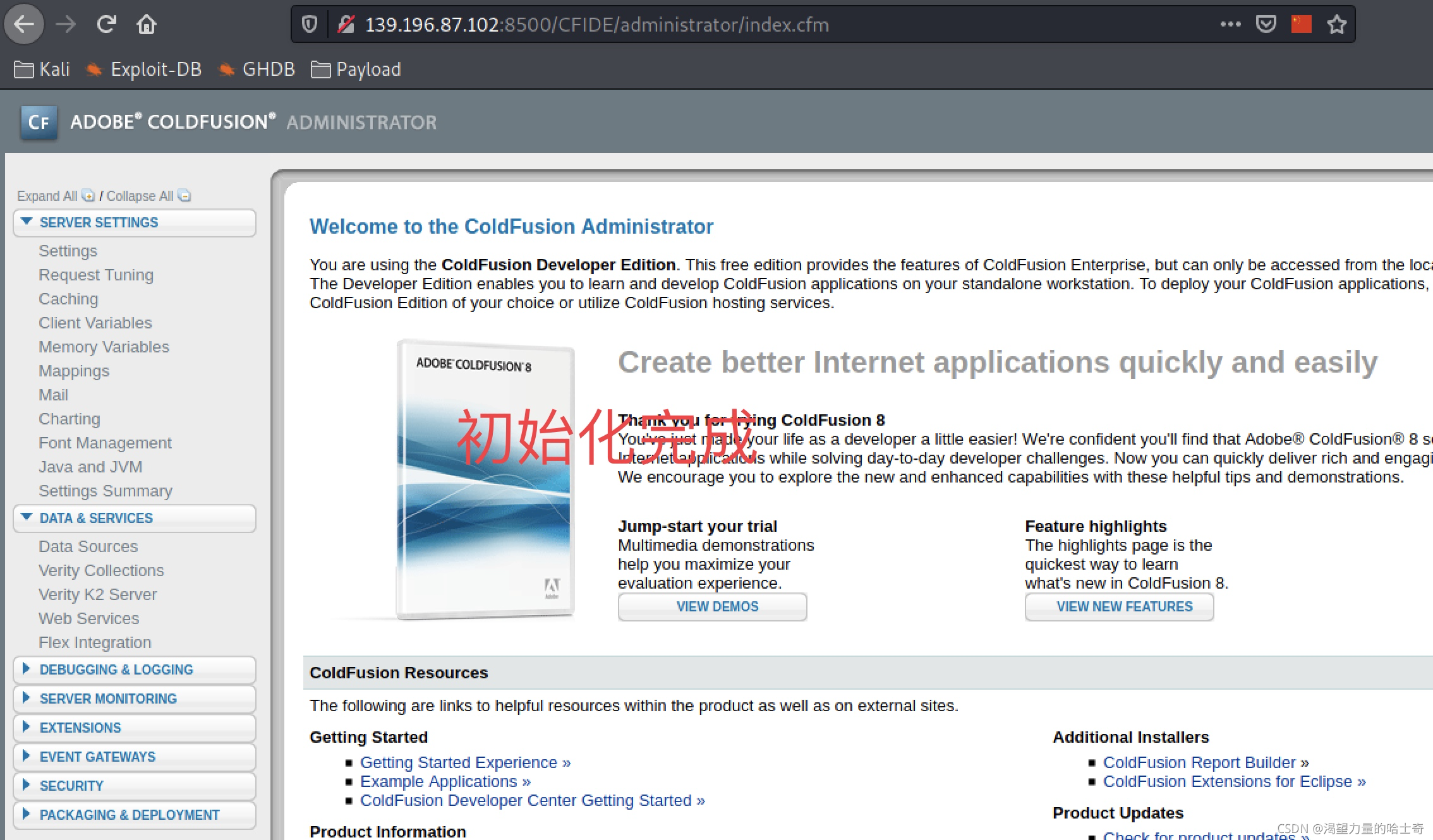
Task: Open the Kali bookmarks folder
Action: point(42,69)
